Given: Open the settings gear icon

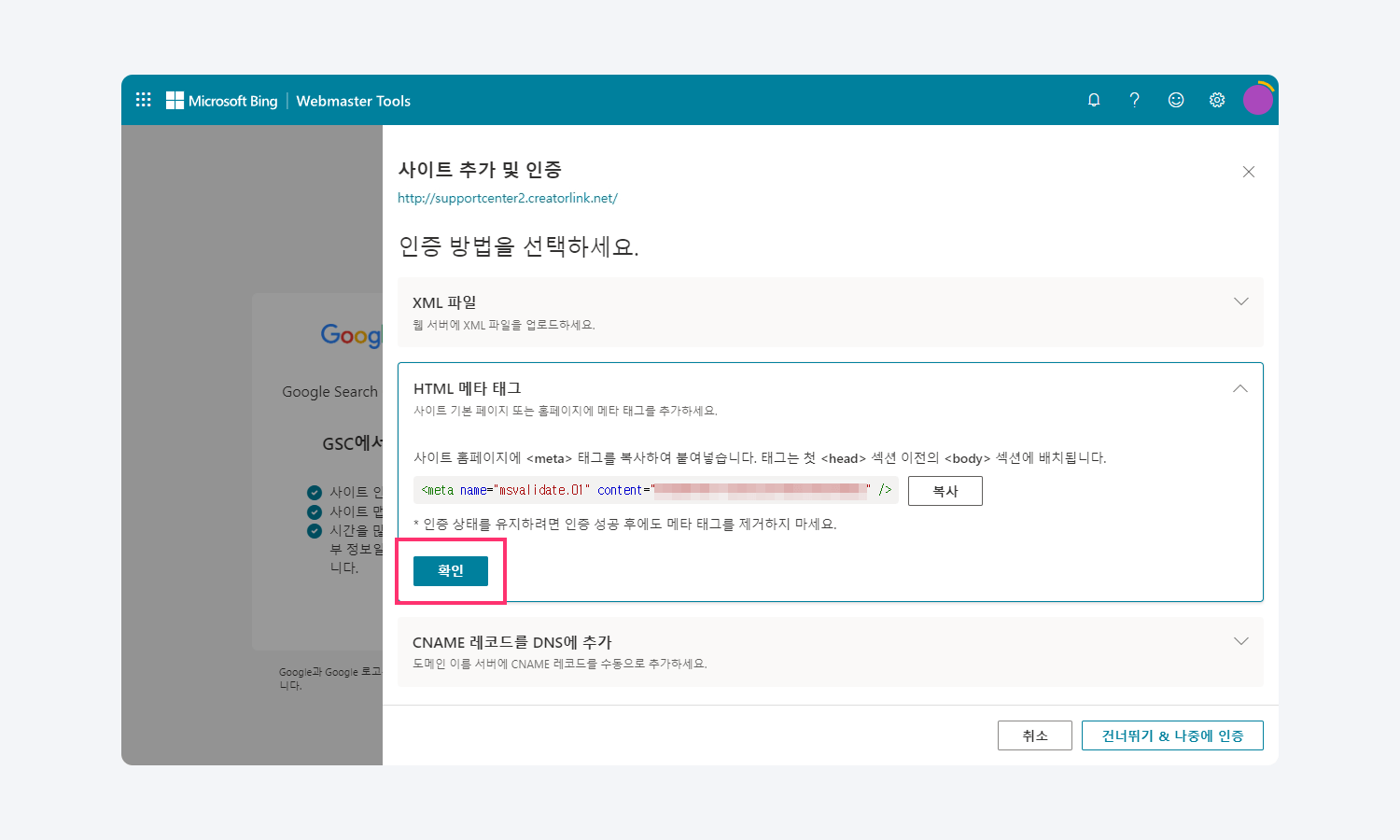Looking at the screenshot, I should [1217, 100].
